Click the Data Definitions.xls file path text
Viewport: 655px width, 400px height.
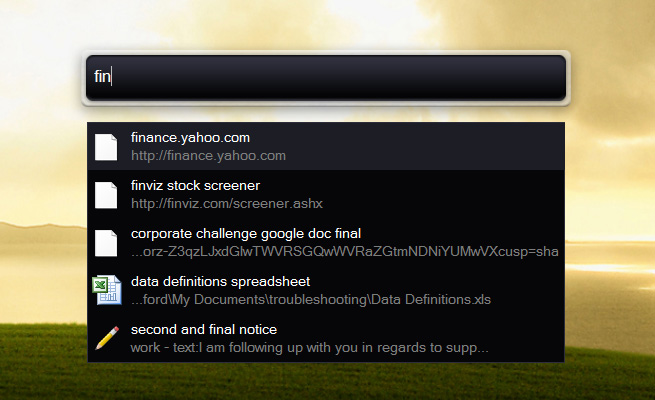pos(311,300)
